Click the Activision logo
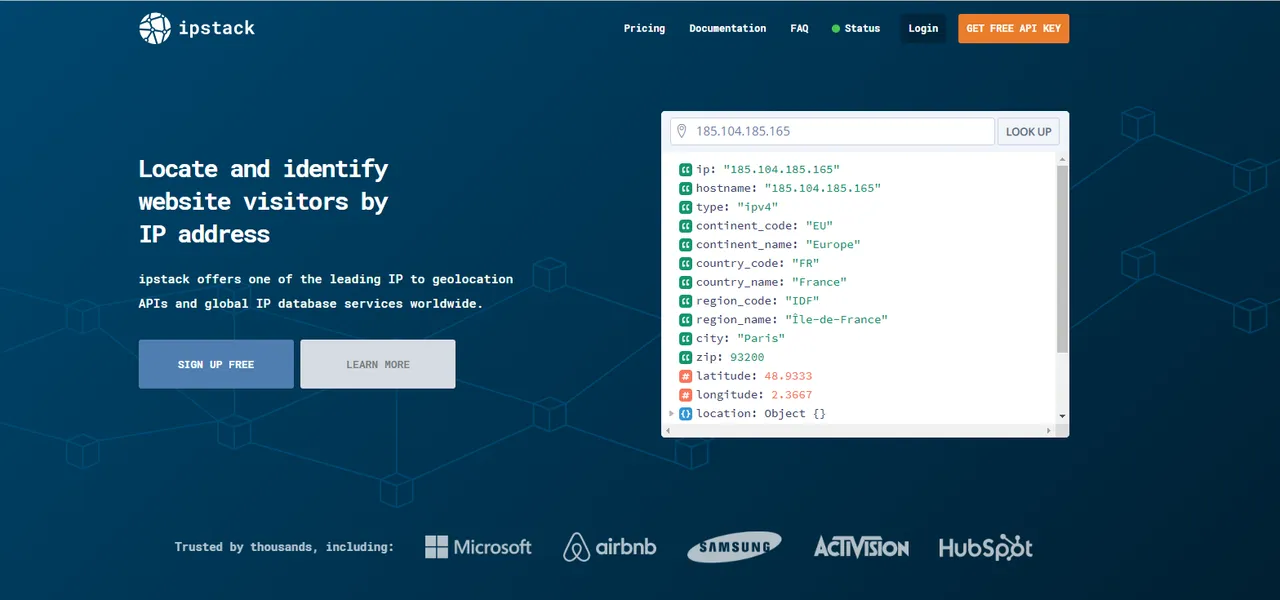1280x600 pixels. (861, 547)
